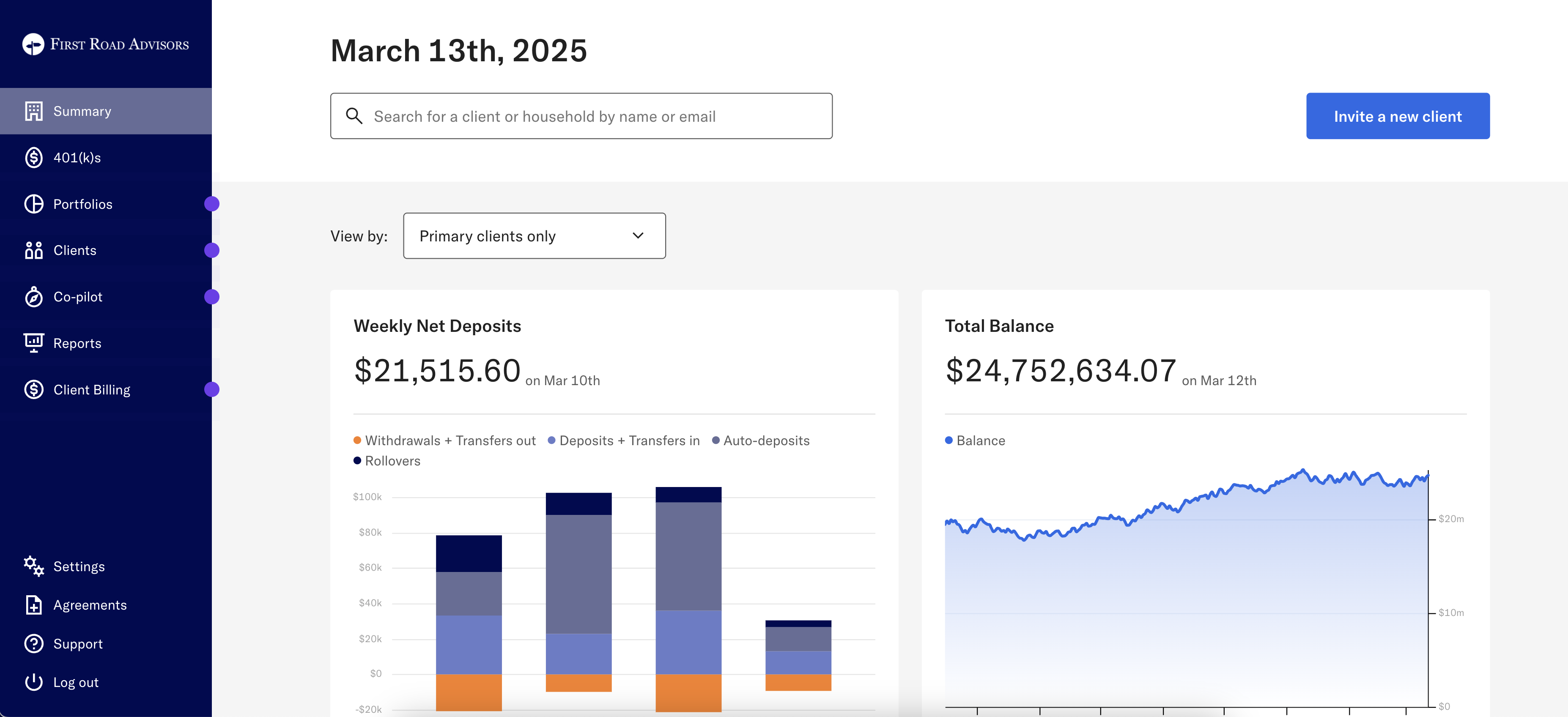Open the Agreements menu item
This screenshot has width=1568, height=717.
point(90,605)
